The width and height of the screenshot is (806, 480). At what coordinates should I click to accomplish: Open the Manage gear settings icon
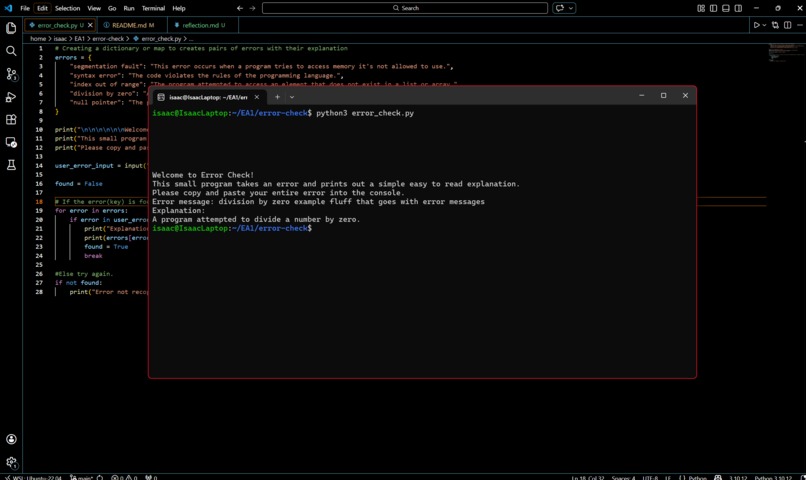click(11, 462)
